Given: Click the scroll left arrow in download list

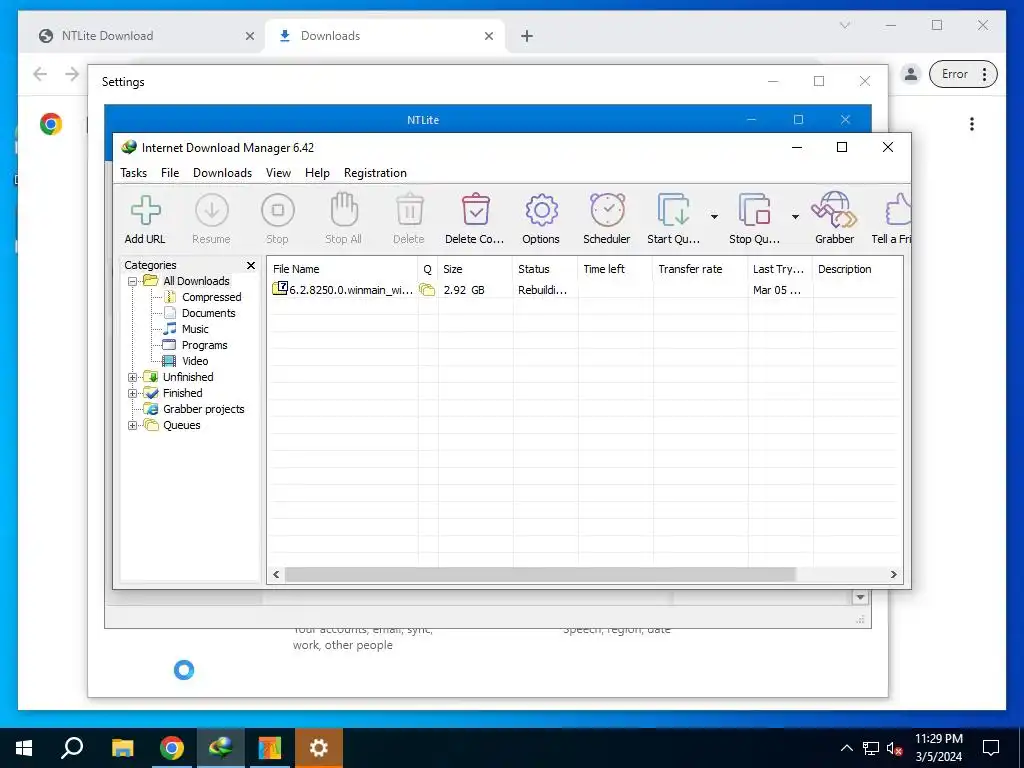Looking at the screenshot, I should point(276,575).
